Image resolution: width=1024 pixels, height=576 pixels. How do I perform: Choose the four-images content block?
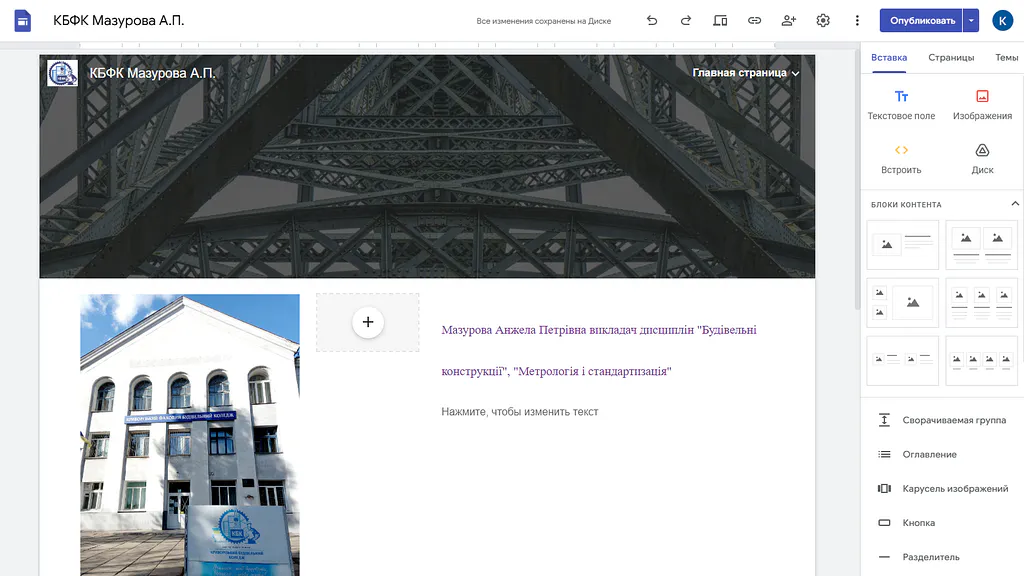pos(982,361)
